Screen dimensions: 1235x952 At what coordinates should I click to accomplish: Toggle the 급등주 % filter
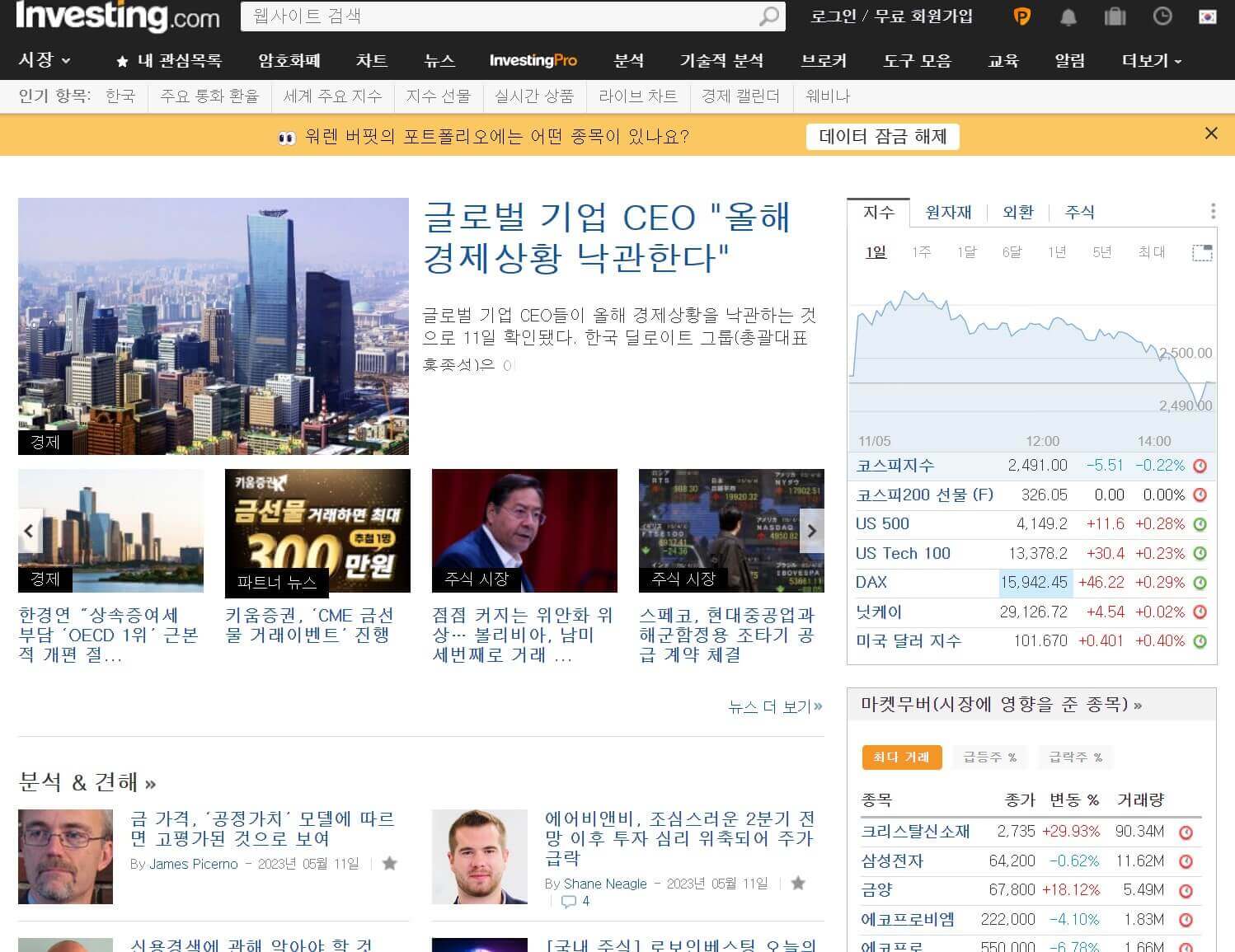click(x=990, y=757)
